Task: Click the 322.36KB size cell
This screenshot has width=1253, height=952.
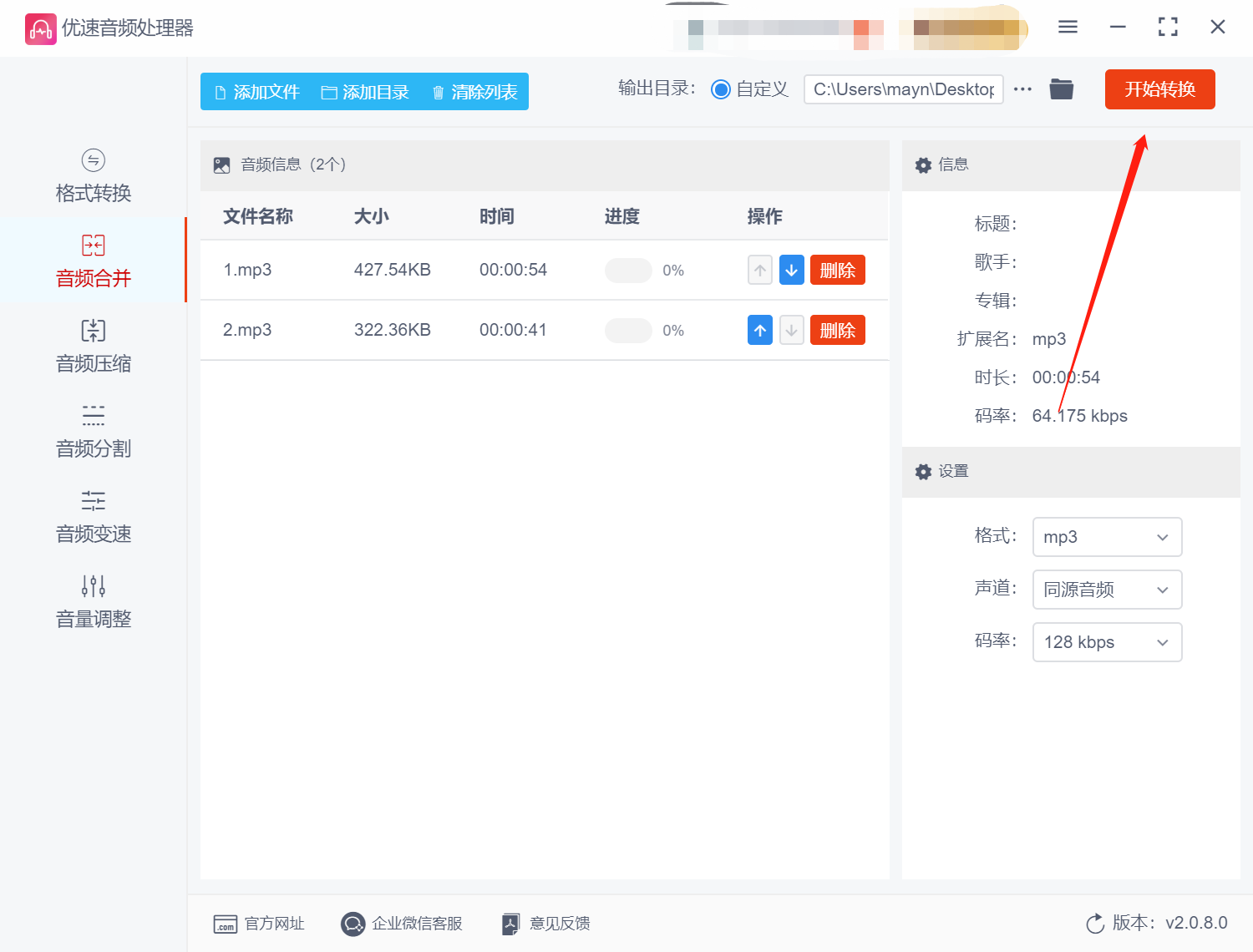Action: [x=392, y=330]
